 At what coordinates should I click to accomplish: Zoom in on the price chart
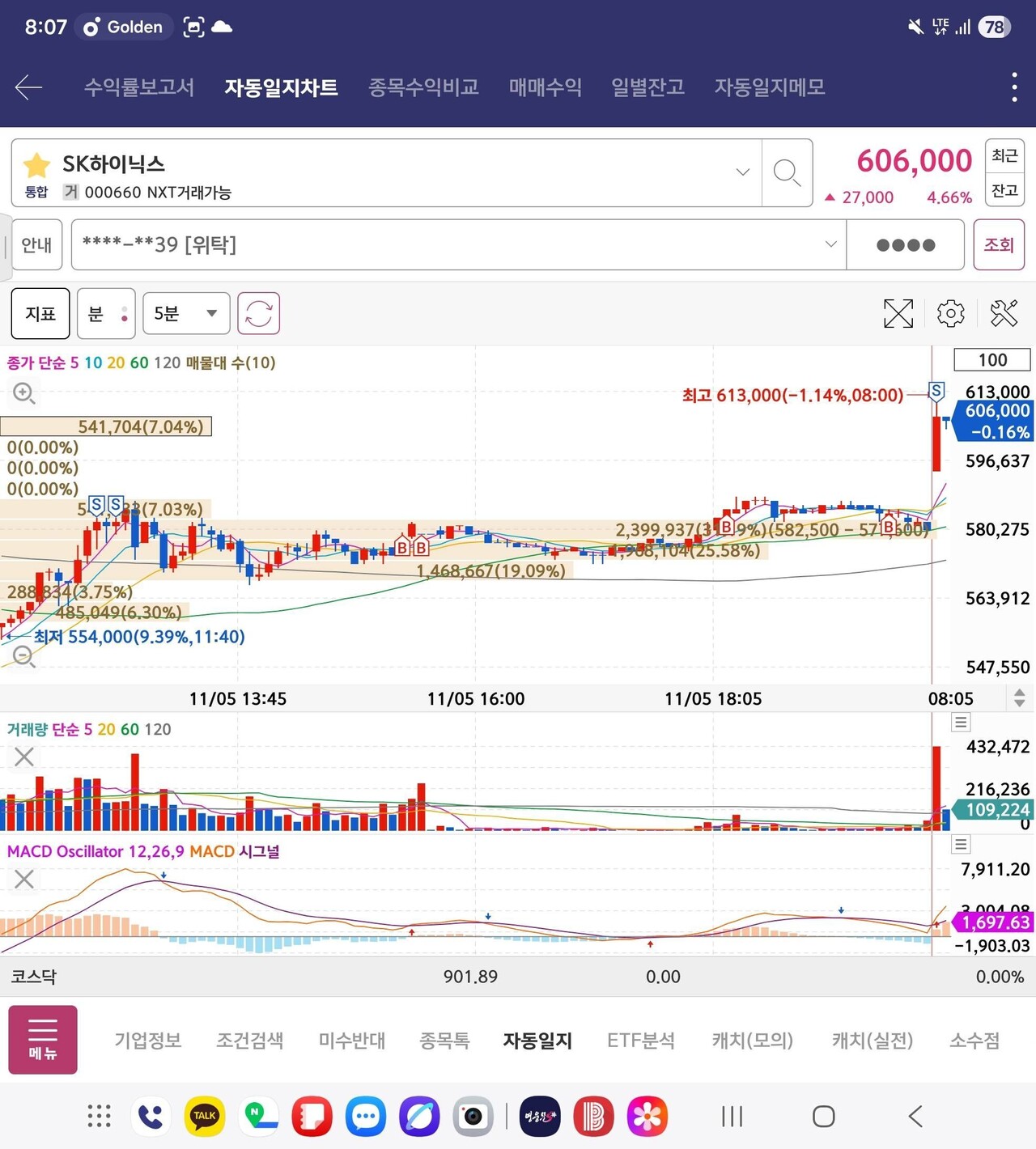[x=23, y=393]
